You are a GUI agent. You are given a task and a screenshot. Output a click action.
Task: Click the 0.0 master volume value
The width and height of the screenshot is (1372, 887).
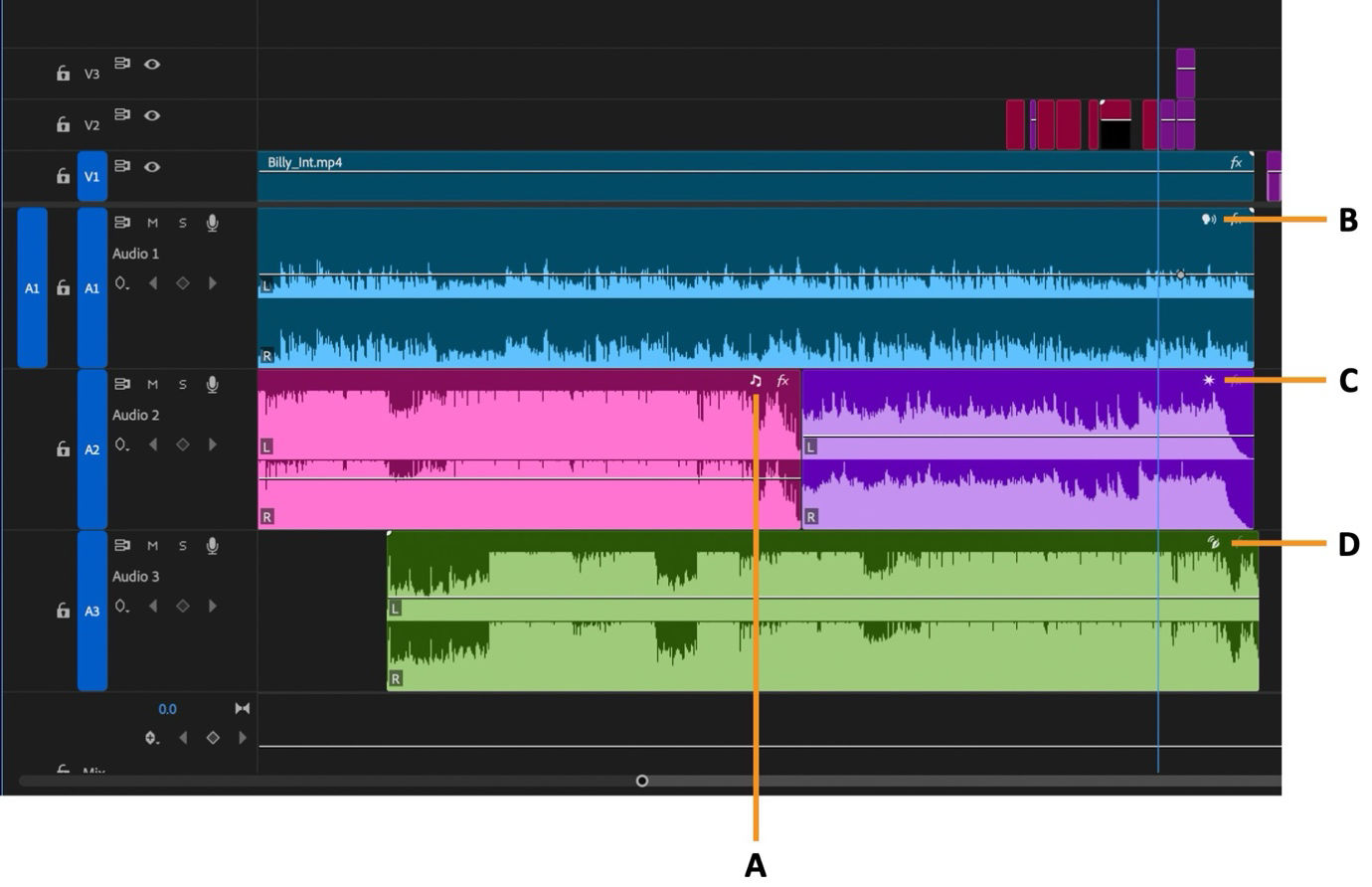point(167,708)
